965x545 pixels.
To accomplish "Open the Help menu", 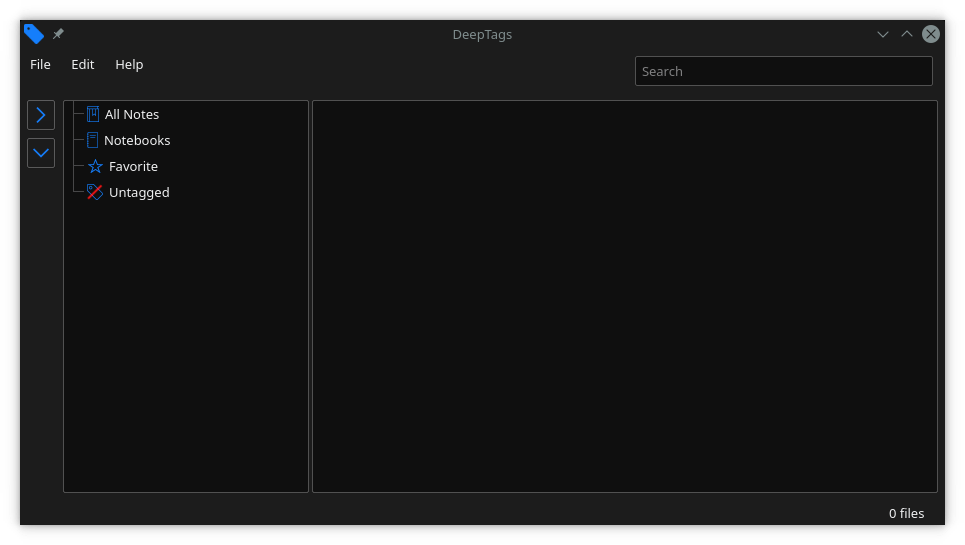I will [x=129, y=65].
